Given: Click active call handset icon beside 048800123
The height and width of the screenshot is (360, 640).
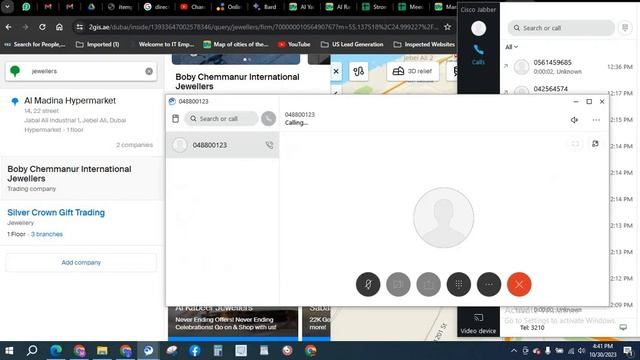Looking at the screenshot, I should tap(269, 145).
